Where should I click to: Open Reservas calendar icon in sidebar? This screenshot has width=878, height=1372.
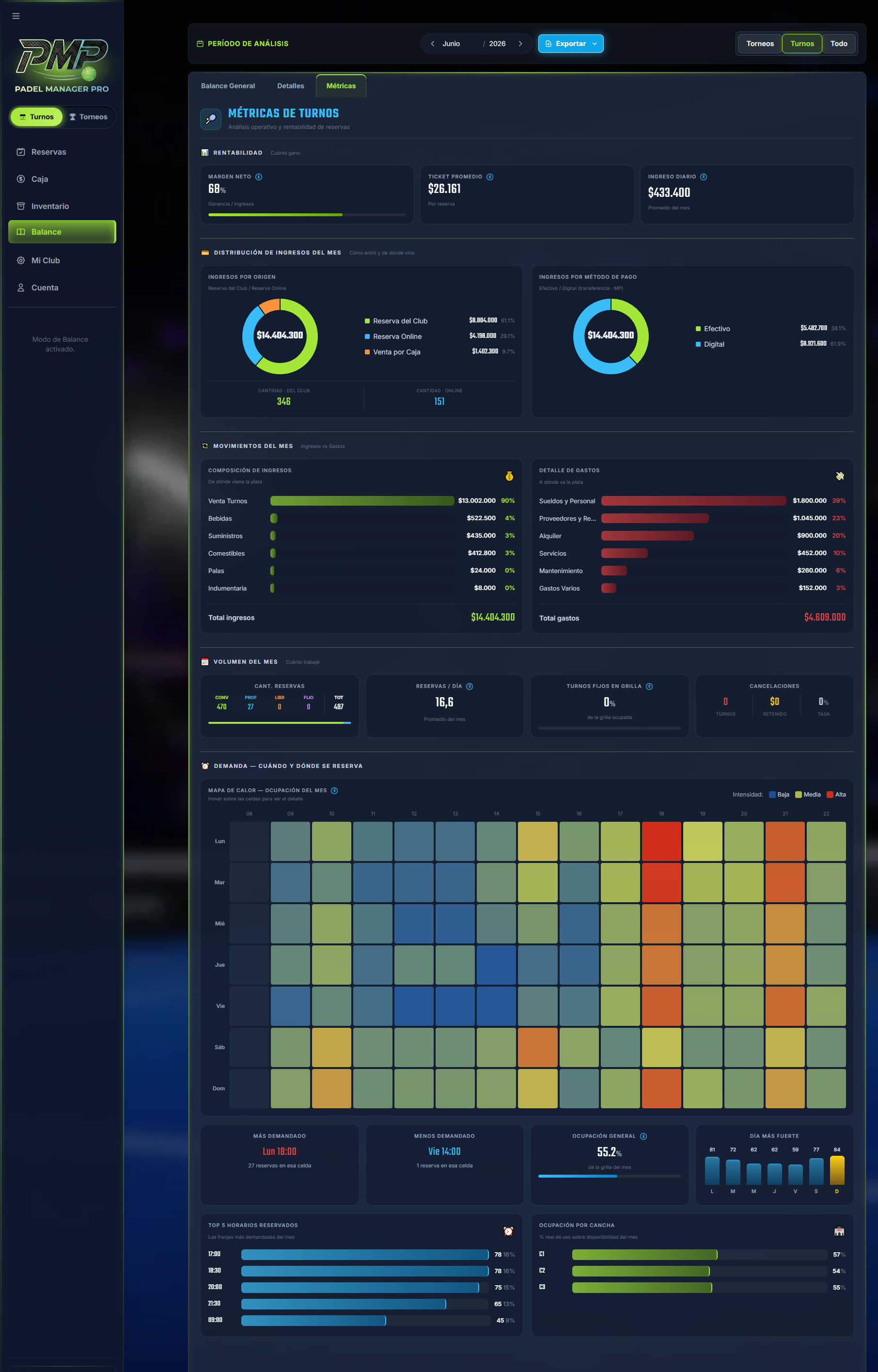[x=20, y=152]
